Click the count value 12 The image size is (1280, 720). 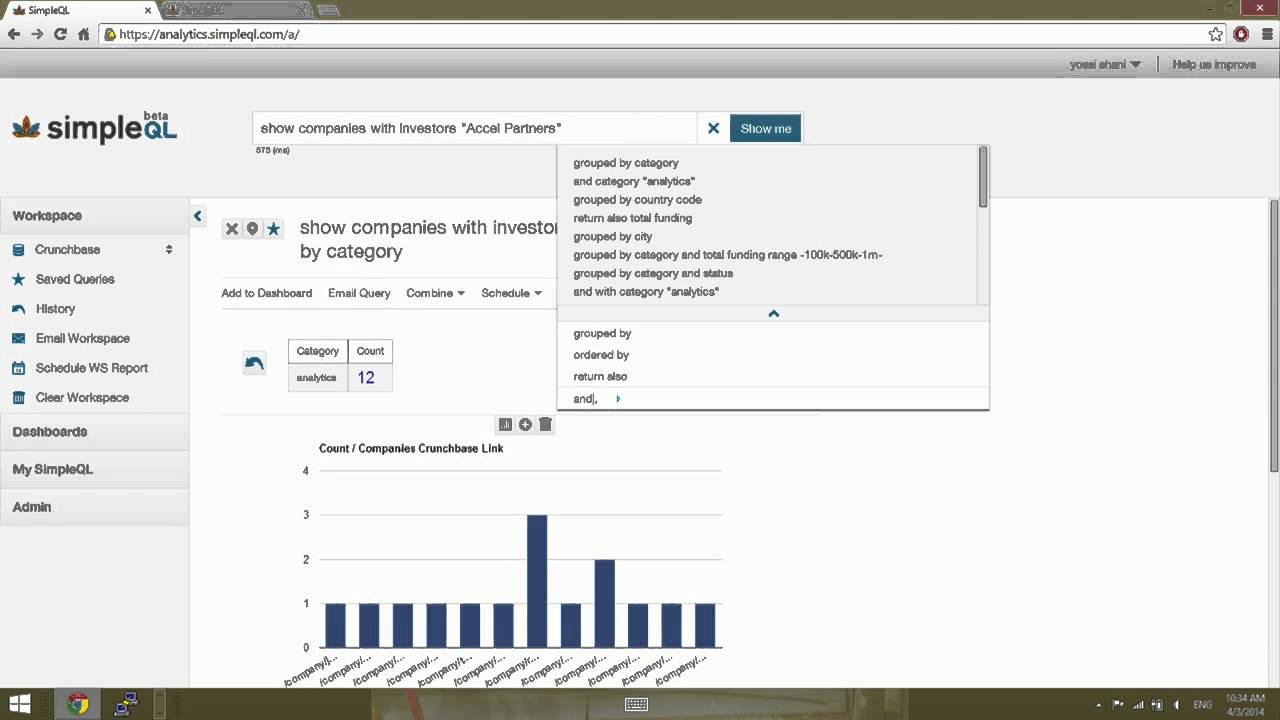coord(366,378)
